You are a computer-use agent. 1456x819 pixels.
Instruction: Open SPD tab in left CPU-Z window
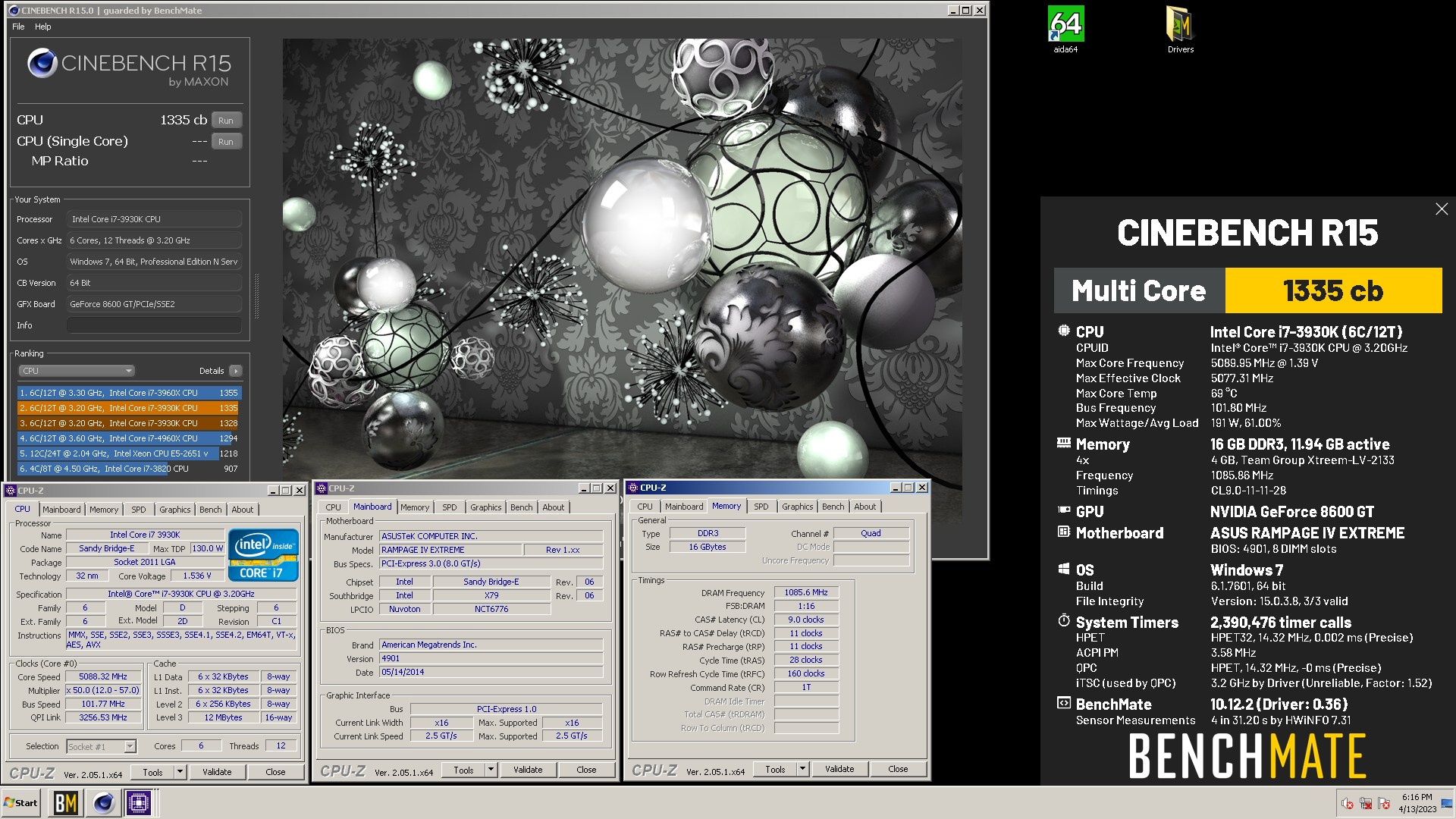pyautogui.click(x=139, y=510)
